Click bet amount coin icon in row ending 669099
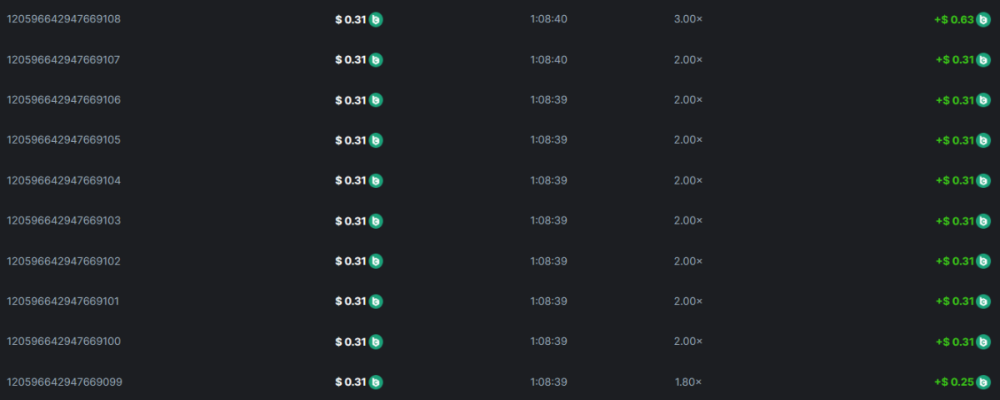Screen dimensions: 1000x400 376,382
